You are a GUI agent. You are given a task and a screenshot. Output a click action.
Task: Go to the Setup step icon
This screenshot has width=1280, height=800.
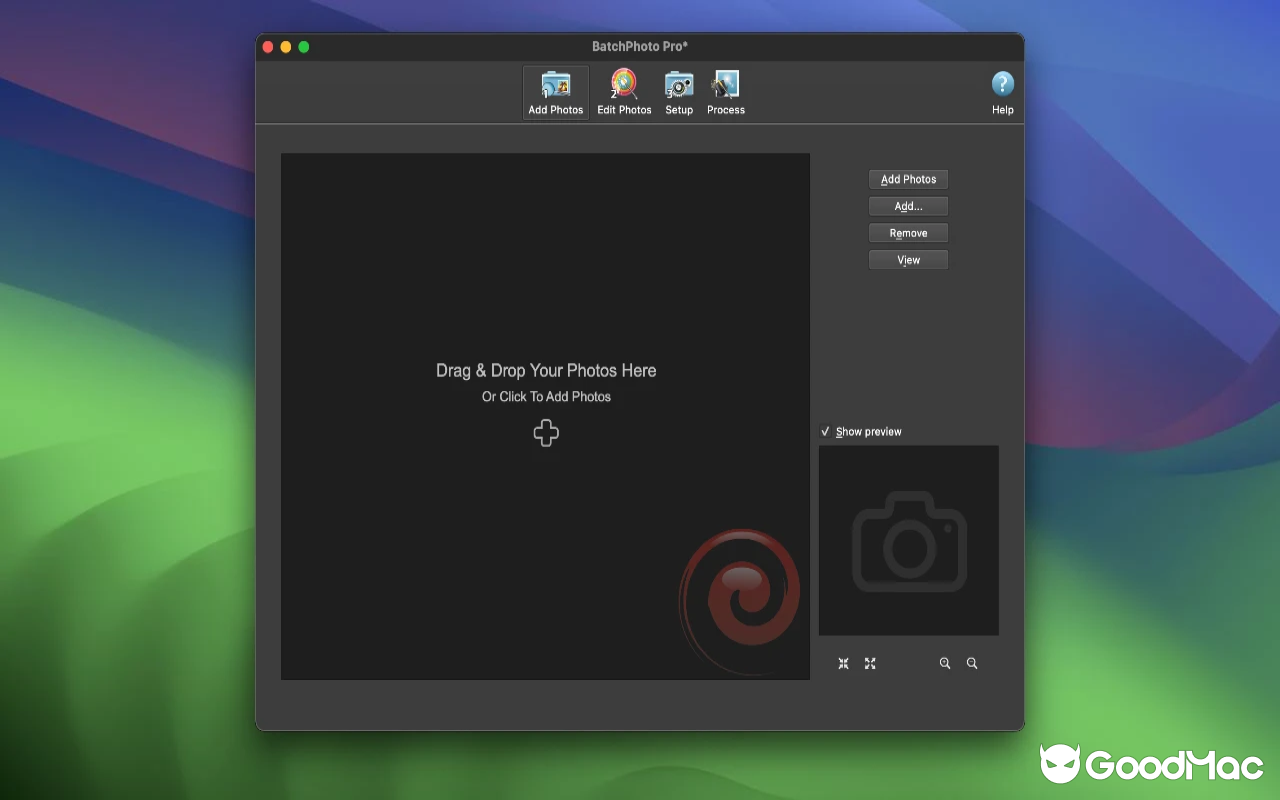pos(679,92)
